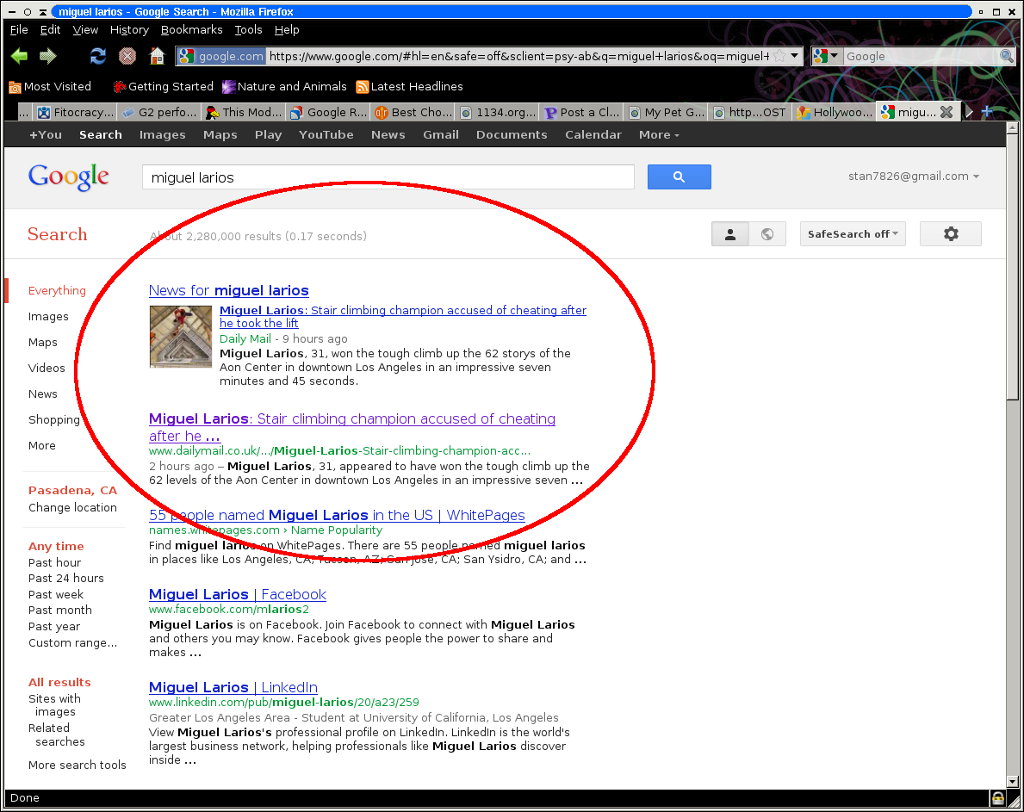Expand More in the left sidebar

pos(42,446)
